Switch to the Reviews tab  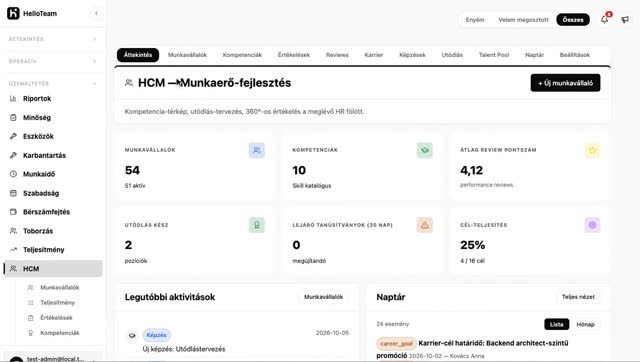tap(337, 55)
